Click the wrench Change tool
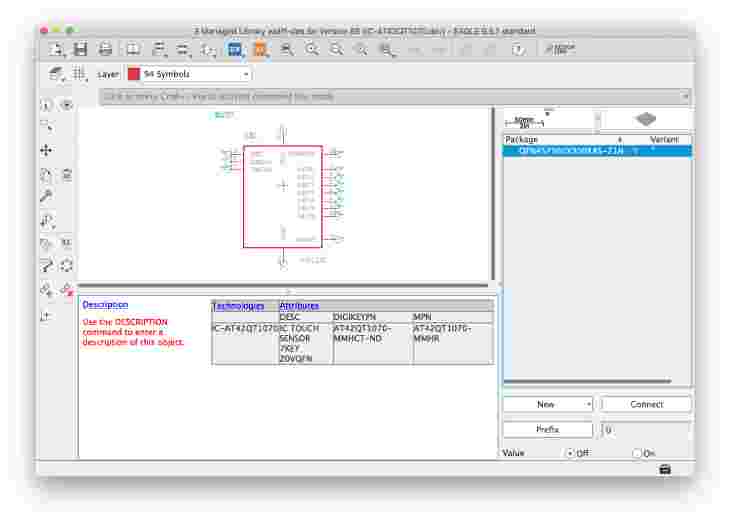Image resolution: width=730 pixels, height=523 pixels. tap(46, 197)
